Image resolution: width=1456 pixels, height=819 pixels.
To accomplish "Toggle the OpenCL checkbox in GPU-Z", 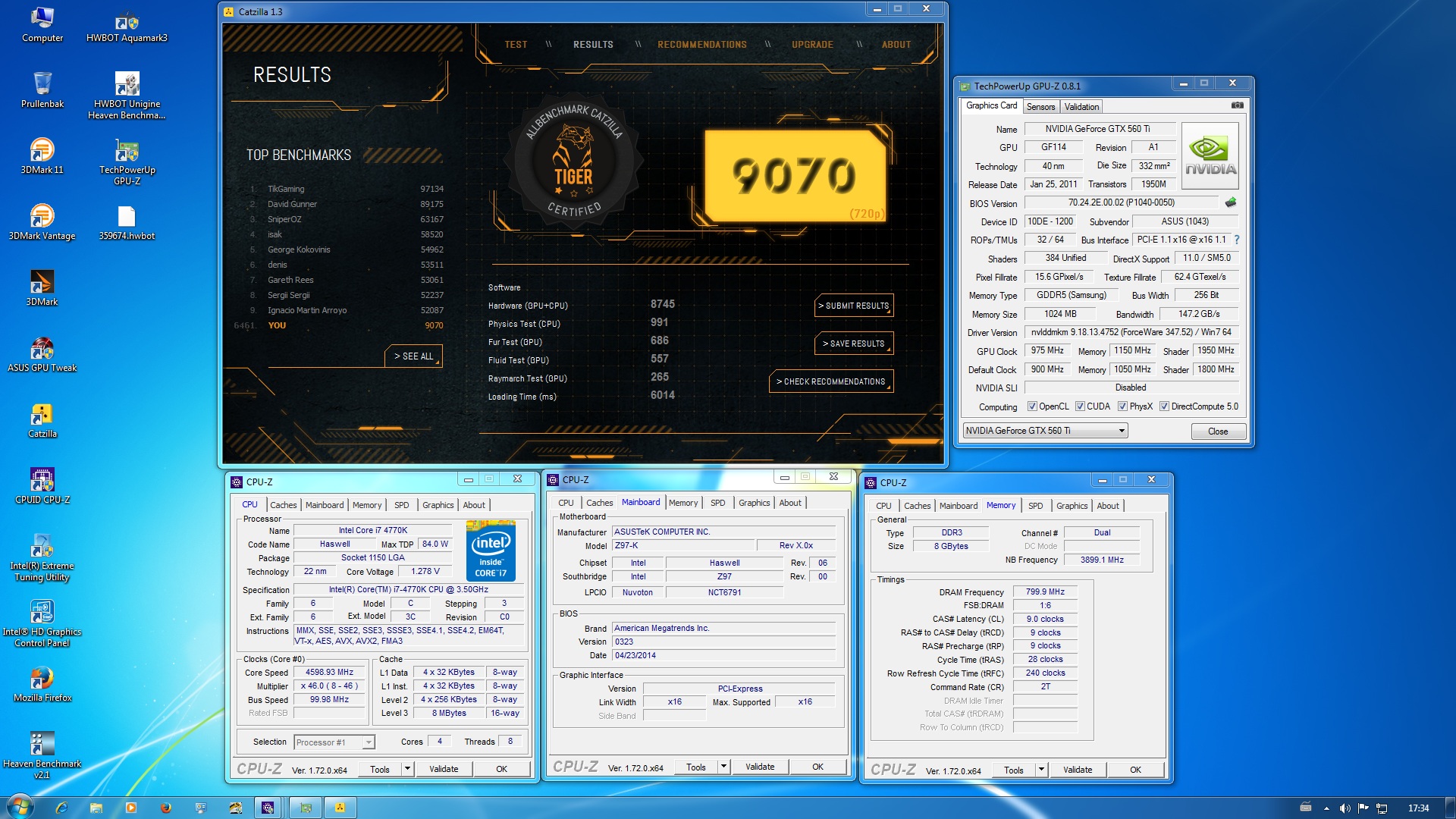I will click(x=1032, y=406).
